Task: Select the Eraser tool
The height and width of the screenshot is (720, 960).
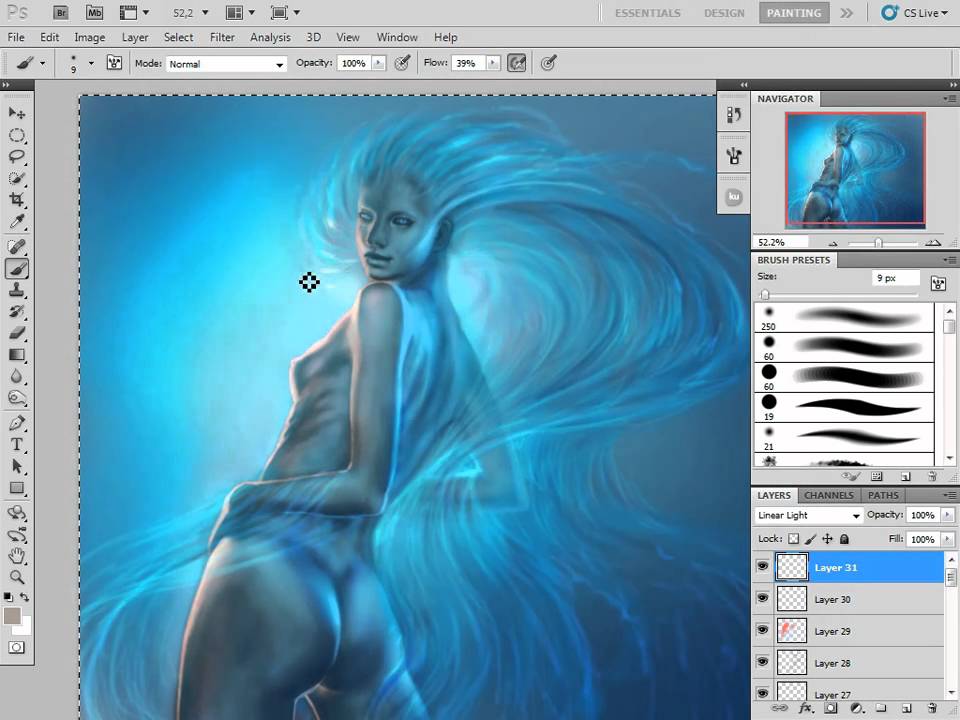Action: 17,333
